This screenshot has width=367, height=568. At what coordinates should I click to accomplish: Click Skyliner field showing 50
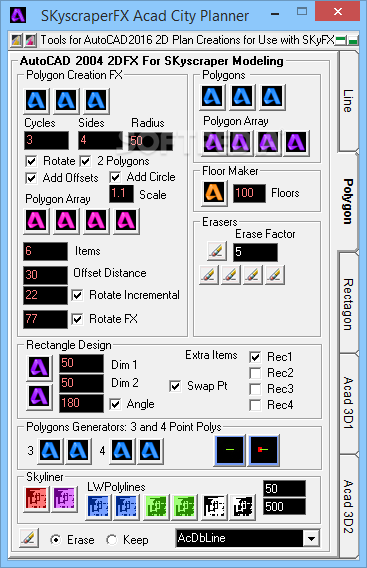pos(284,489)
